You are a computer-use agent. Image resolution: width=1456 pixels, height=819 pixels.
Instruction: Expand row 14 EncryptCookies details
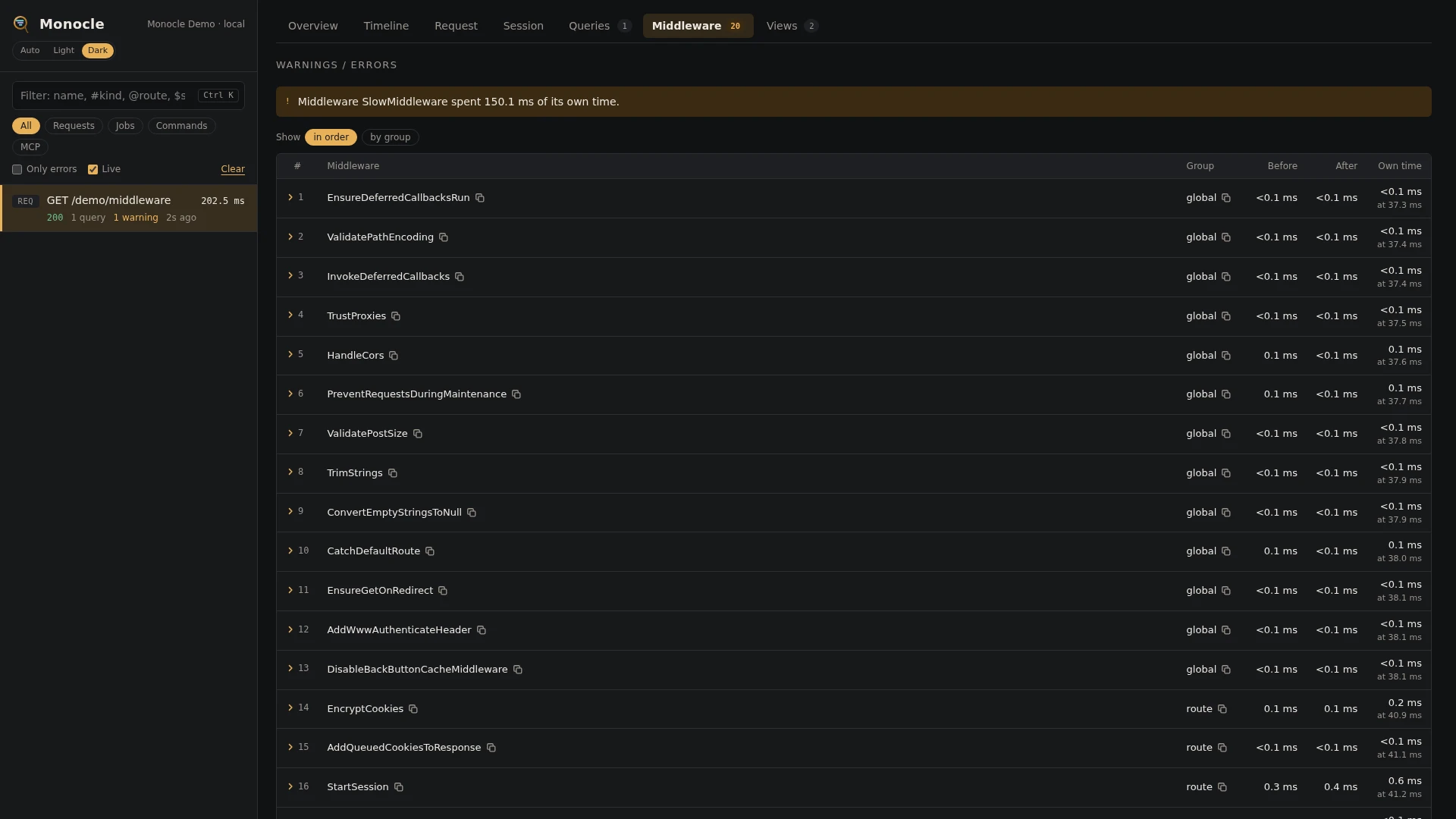click(x=290, y=708)
